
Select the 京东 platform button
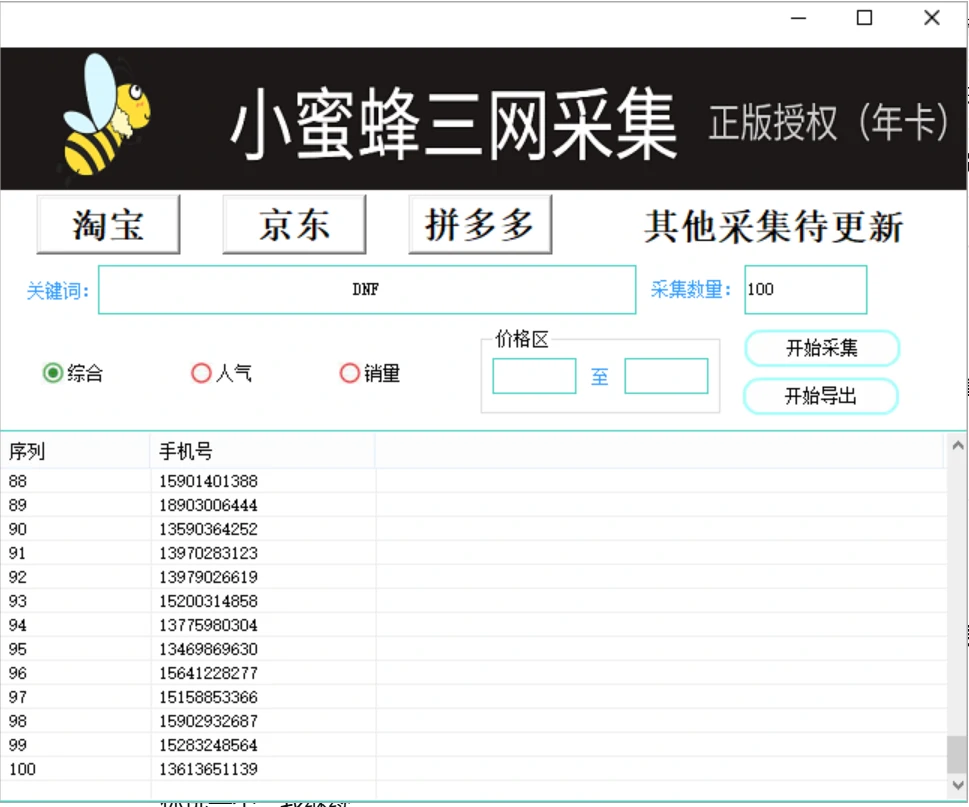pyautogui.click(x=294, y=224)
